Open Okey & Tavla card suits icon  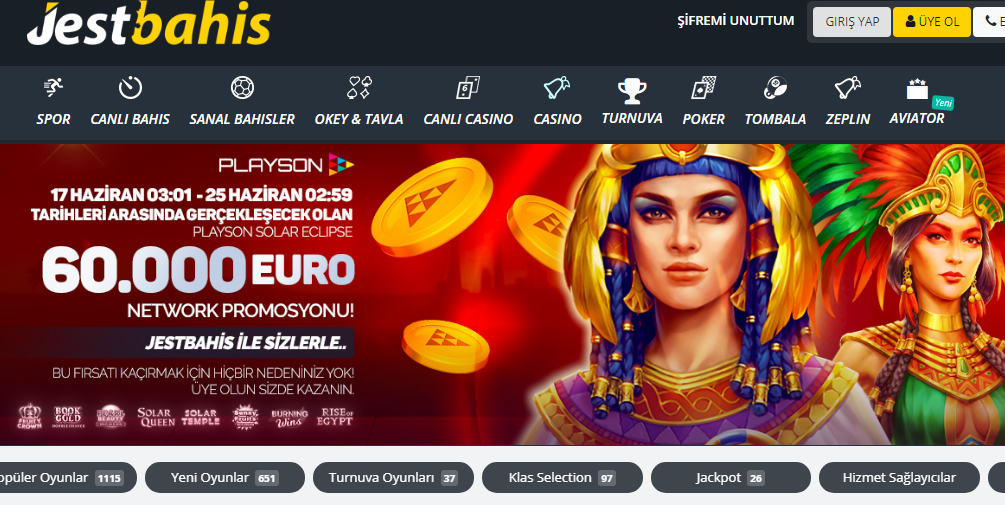click(x=360, y=87)
